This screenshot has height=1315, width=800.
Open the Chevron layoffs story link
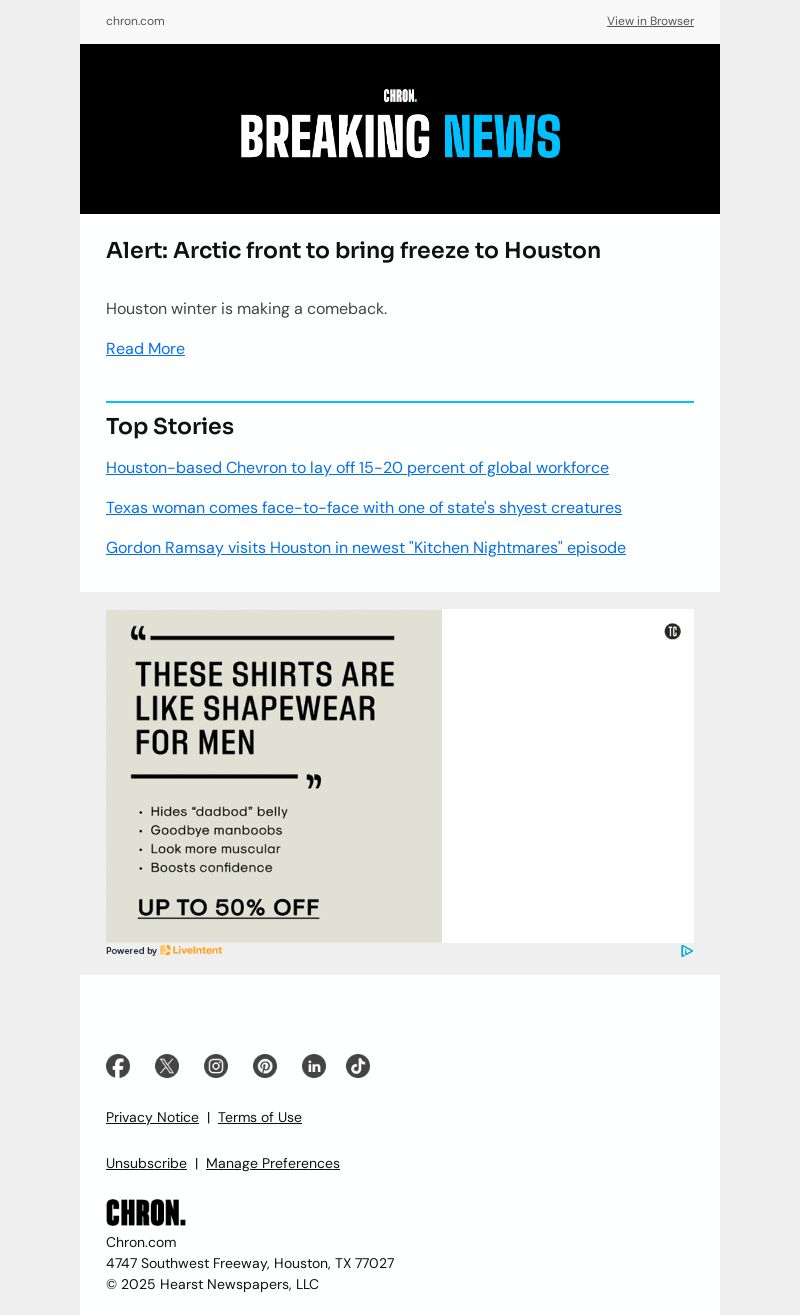point(357,468)
